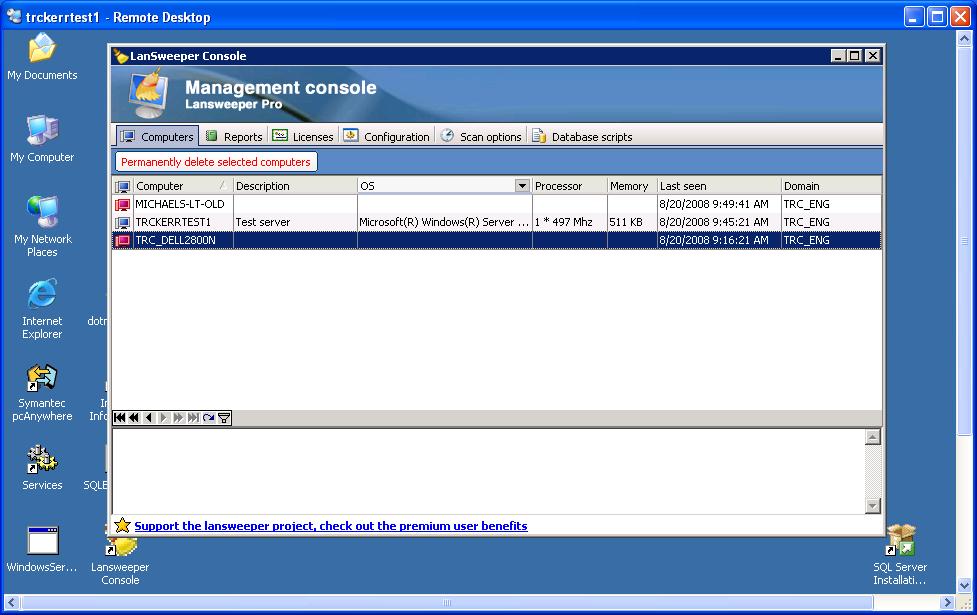Follow the Support the lansweeper project link
The width and height of the screenshot is (977, 615).
click(x=330, y=526)
